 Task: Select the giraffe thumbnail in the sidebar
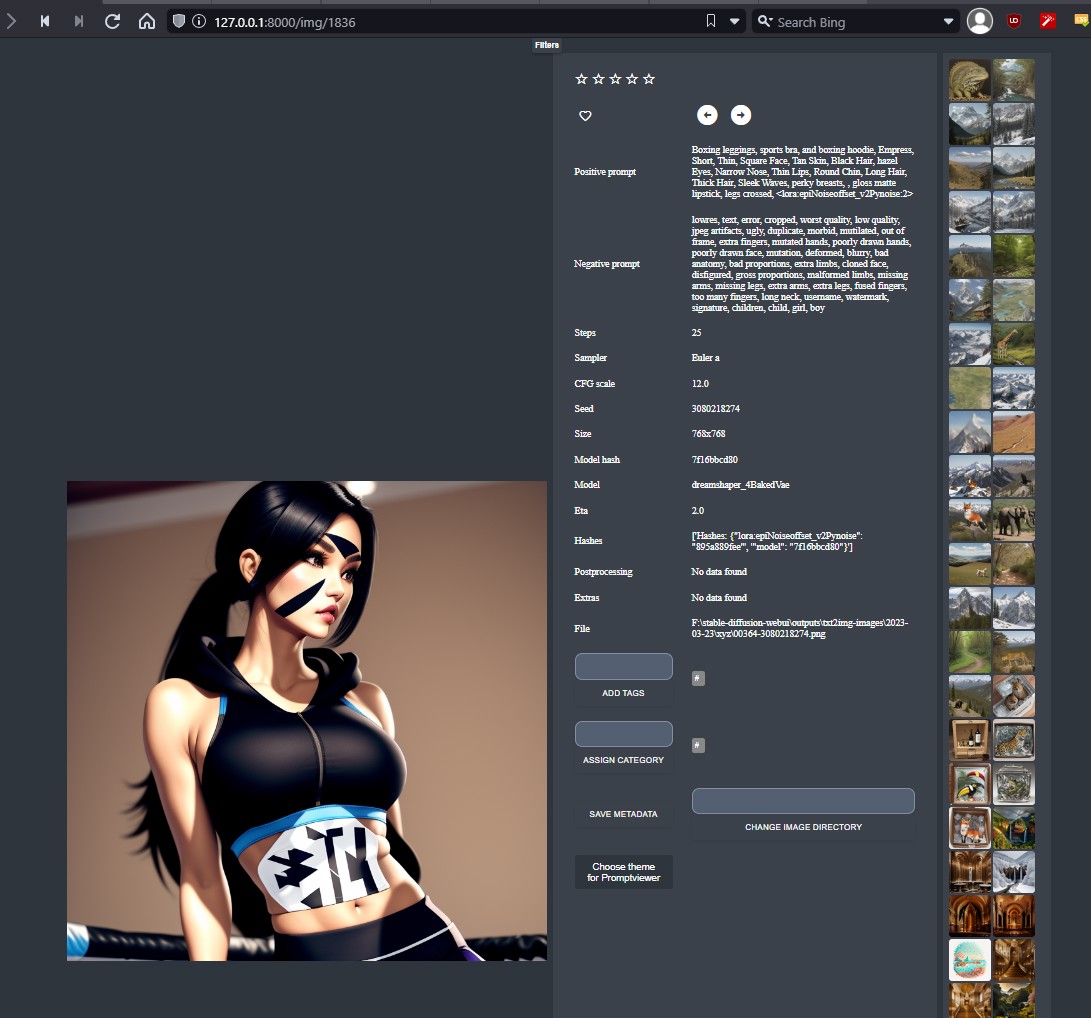(1014, 343)
